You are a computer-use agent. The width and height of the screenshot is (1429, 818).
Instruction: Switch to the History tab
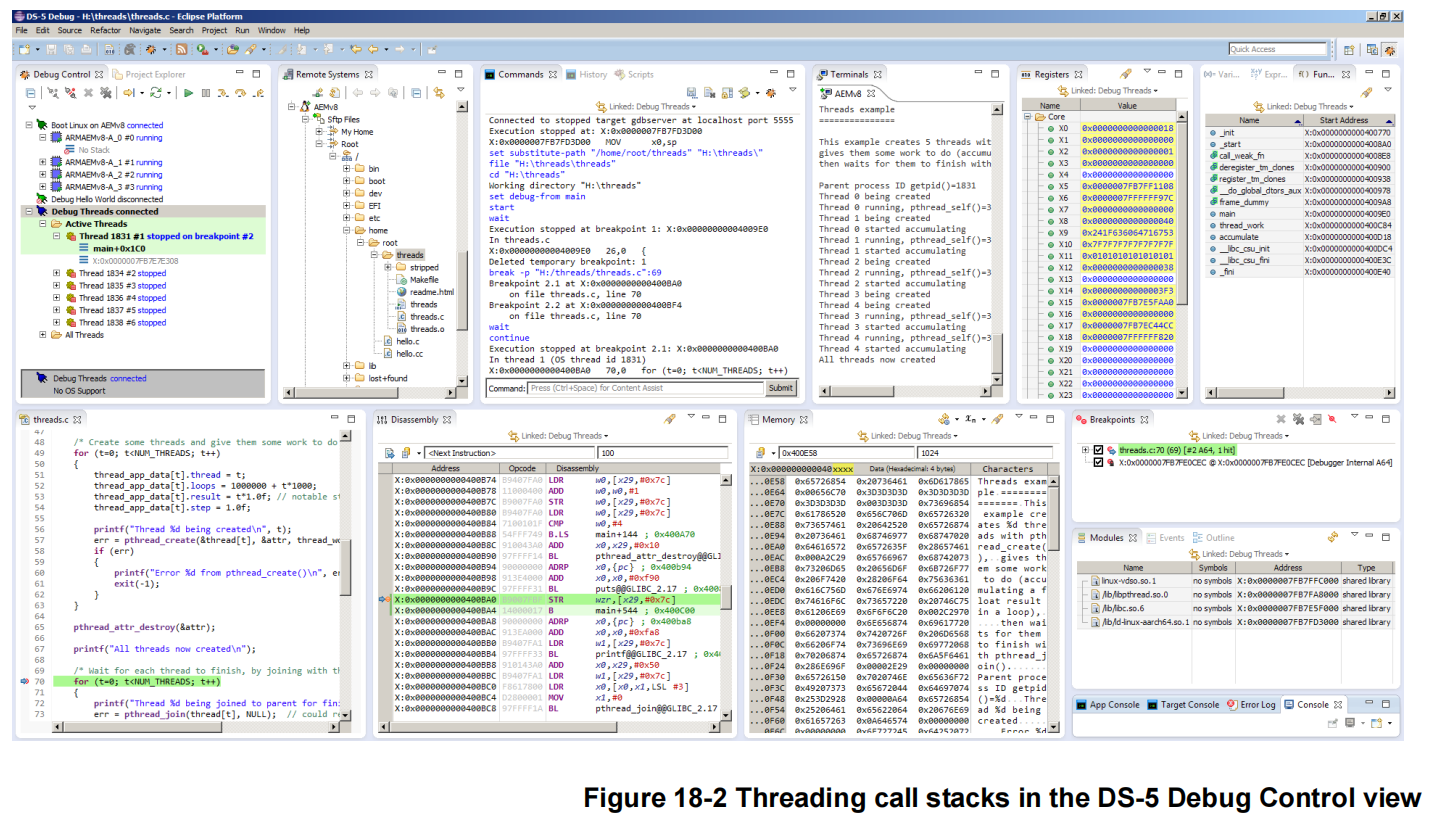586,74
